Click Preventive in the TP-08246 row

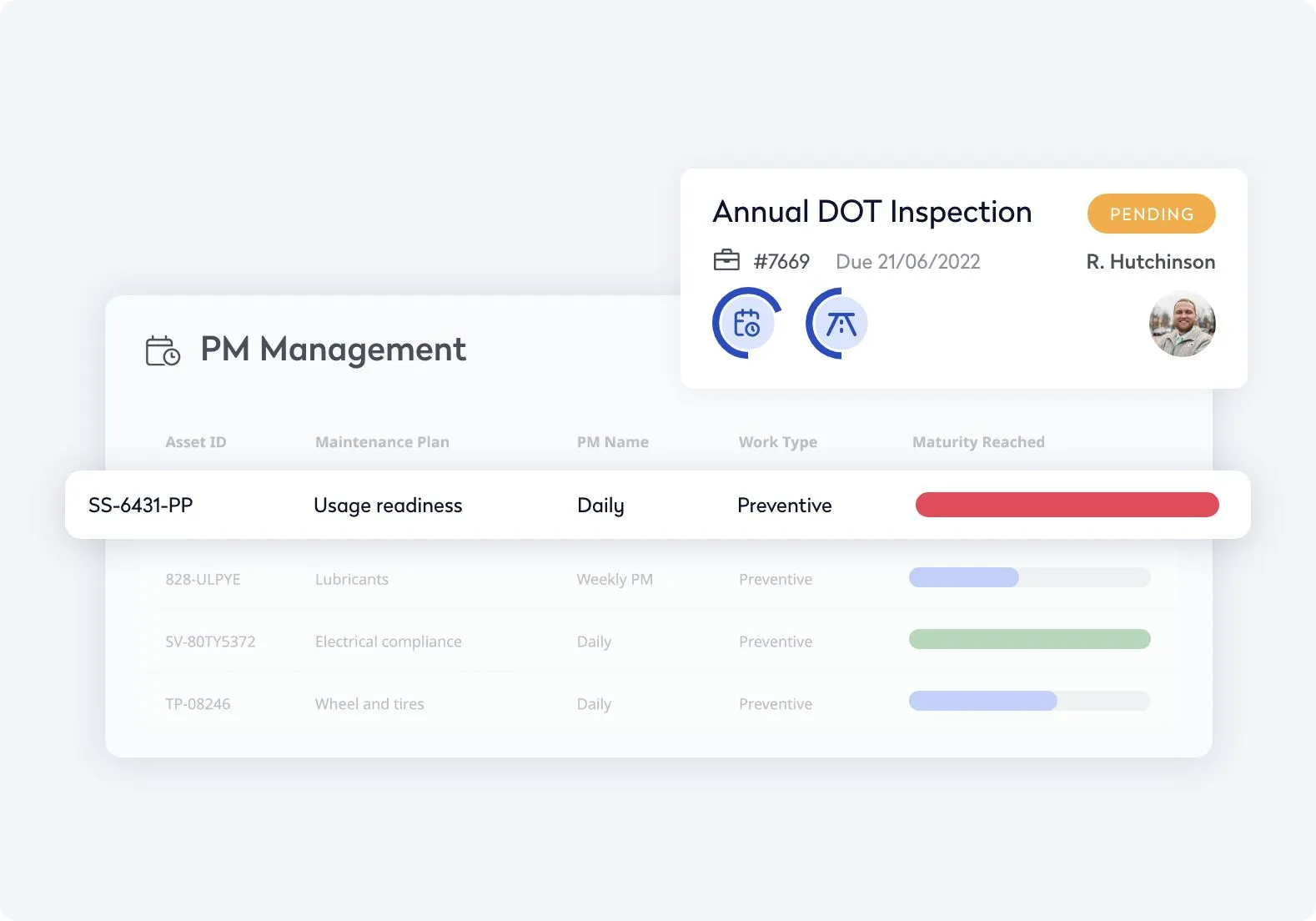(x=776, y=704)
